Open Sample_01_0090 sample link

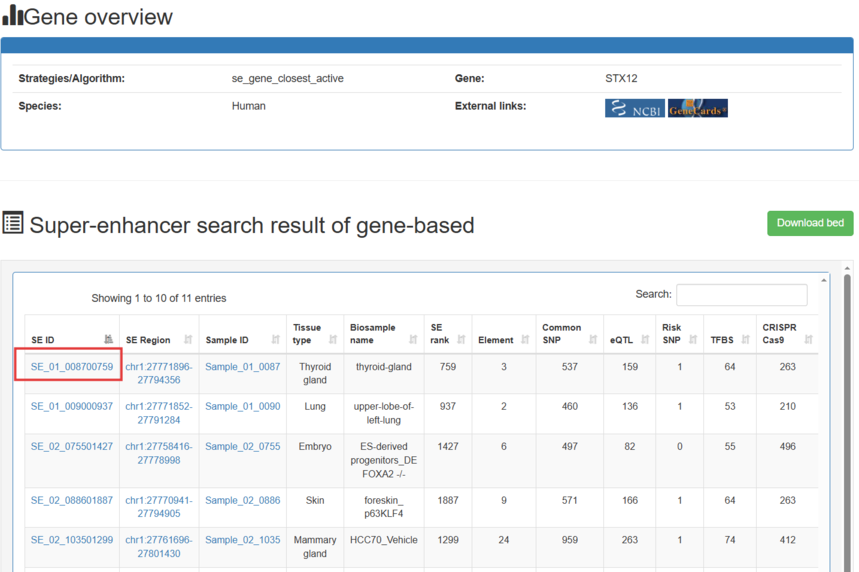coord(242,407)
